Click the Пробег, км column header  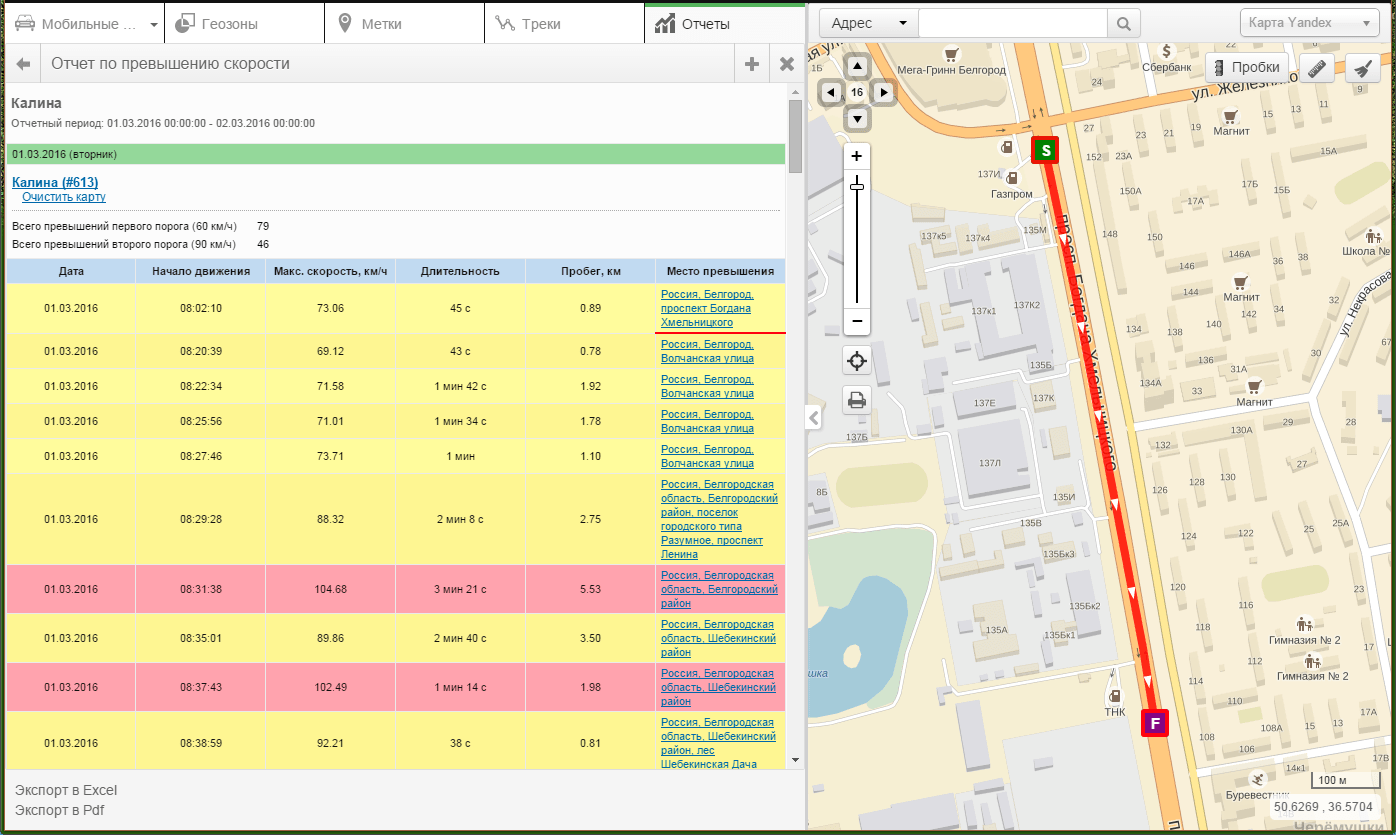pos(590,271)
